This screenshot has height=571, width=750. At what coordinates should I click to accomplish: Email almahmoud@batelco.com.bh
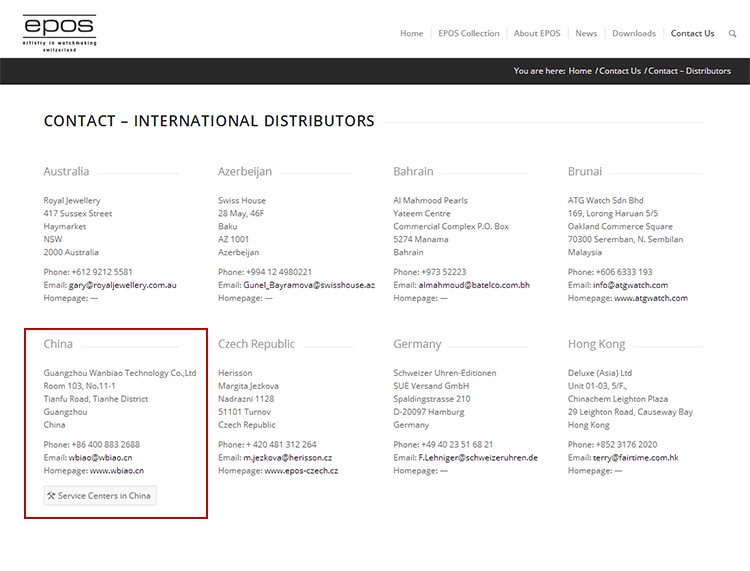474,285
